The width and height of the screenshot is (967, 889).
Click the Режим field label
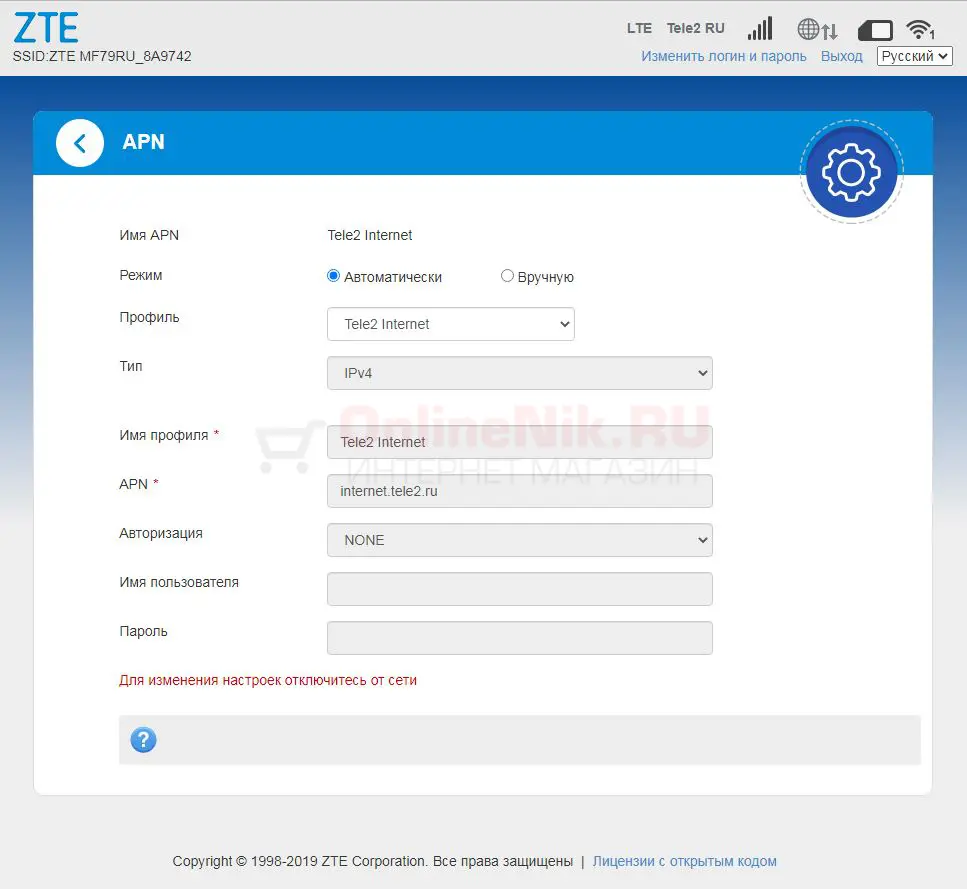(141, 276)
